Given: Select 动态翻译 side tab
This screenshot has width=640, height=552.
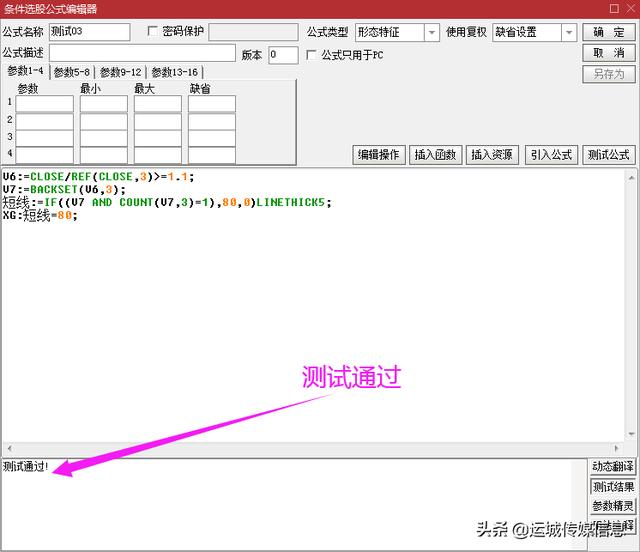Looking at the screenshot, I should click(613, 466).
